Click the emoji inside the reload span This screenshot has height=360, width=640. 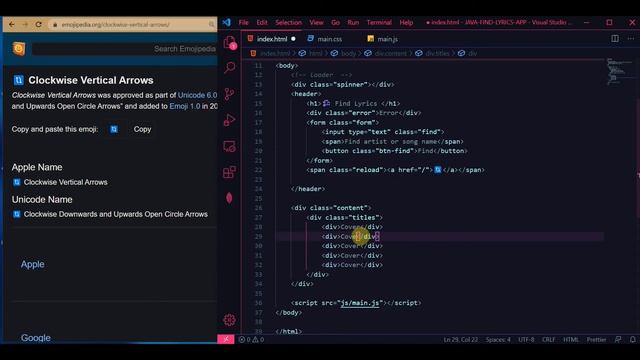pyautogui.click(x=438, y=170)
